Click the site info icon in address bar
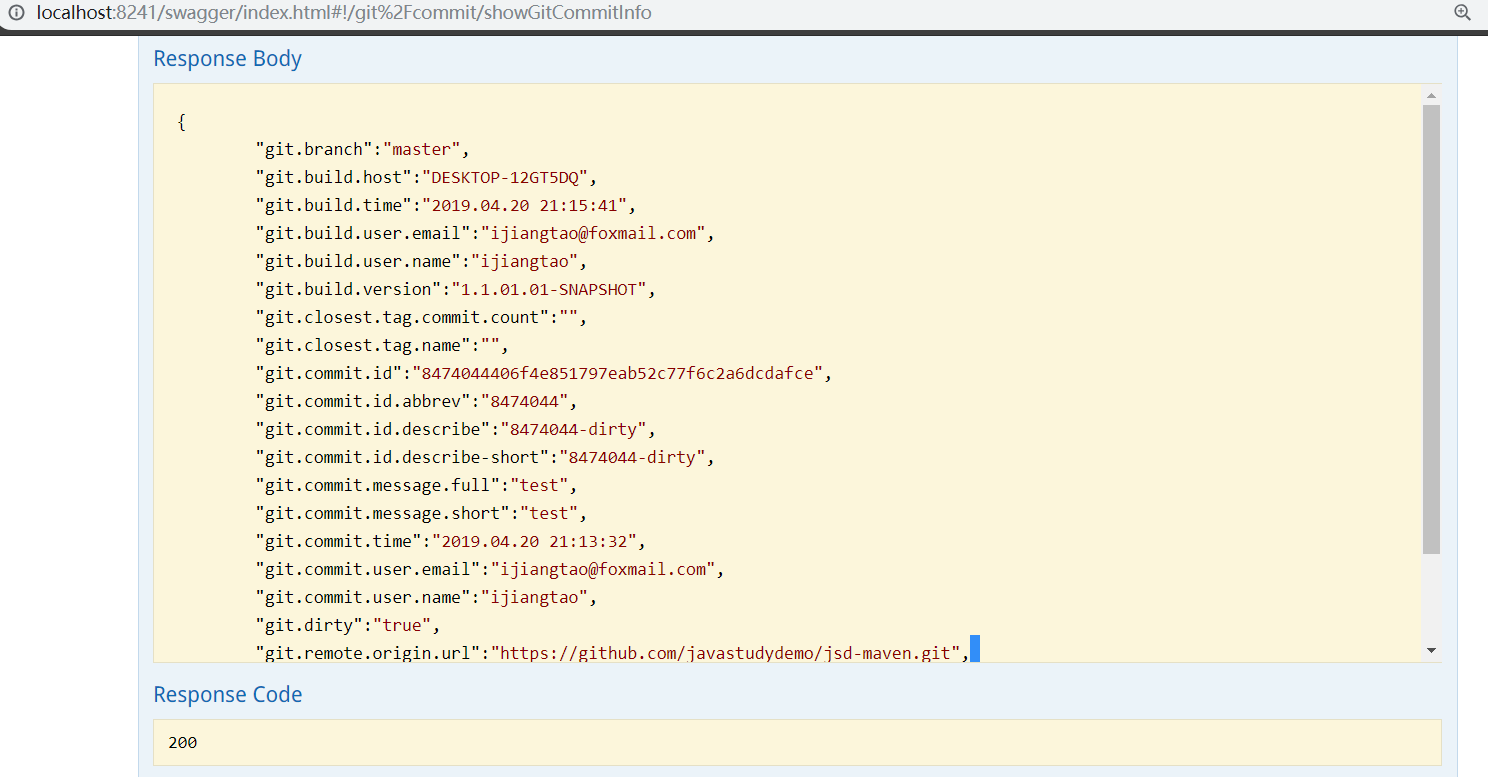 (x=16, y=13)
